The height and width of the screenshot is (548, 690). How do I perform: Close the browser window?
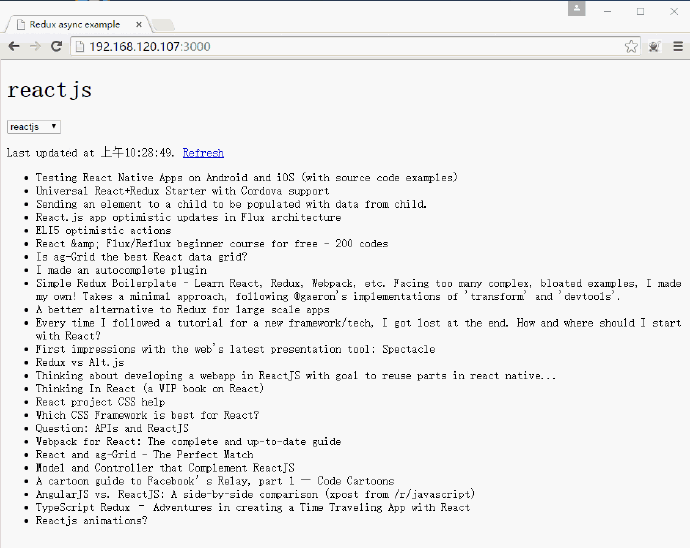coord(674,11)
